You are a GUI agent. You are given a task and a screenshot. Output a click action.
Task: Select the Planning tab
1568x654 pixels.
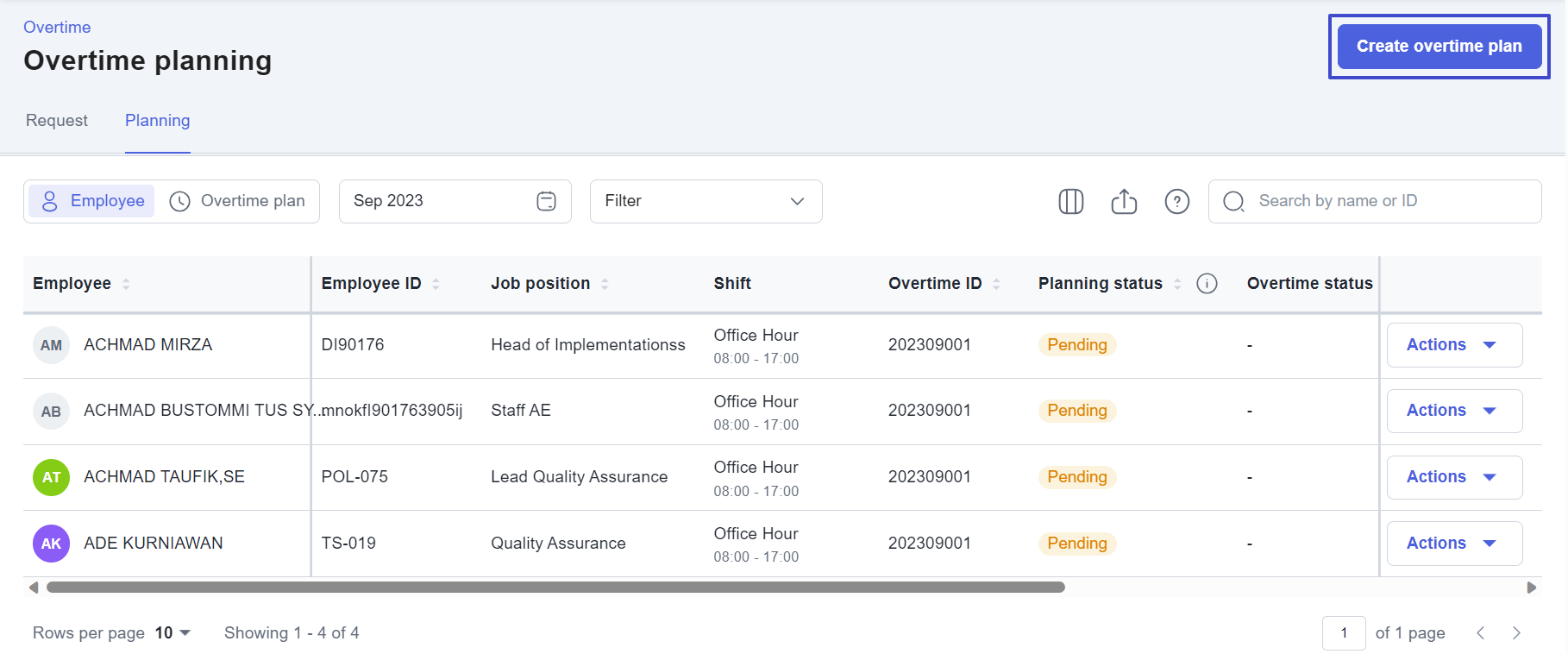(x=157, y=121)
